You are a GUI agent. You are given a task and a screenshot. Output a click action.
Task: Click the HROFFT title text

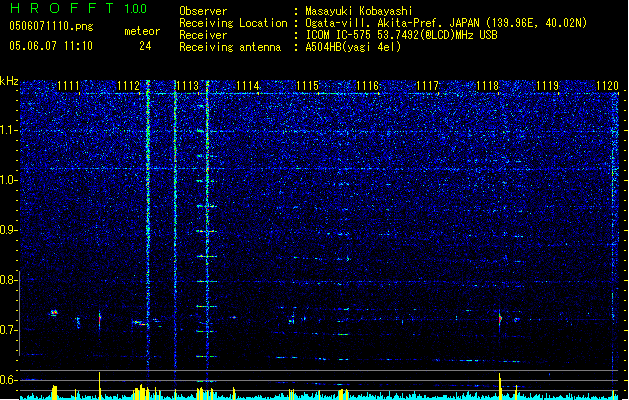pos(62,8)
